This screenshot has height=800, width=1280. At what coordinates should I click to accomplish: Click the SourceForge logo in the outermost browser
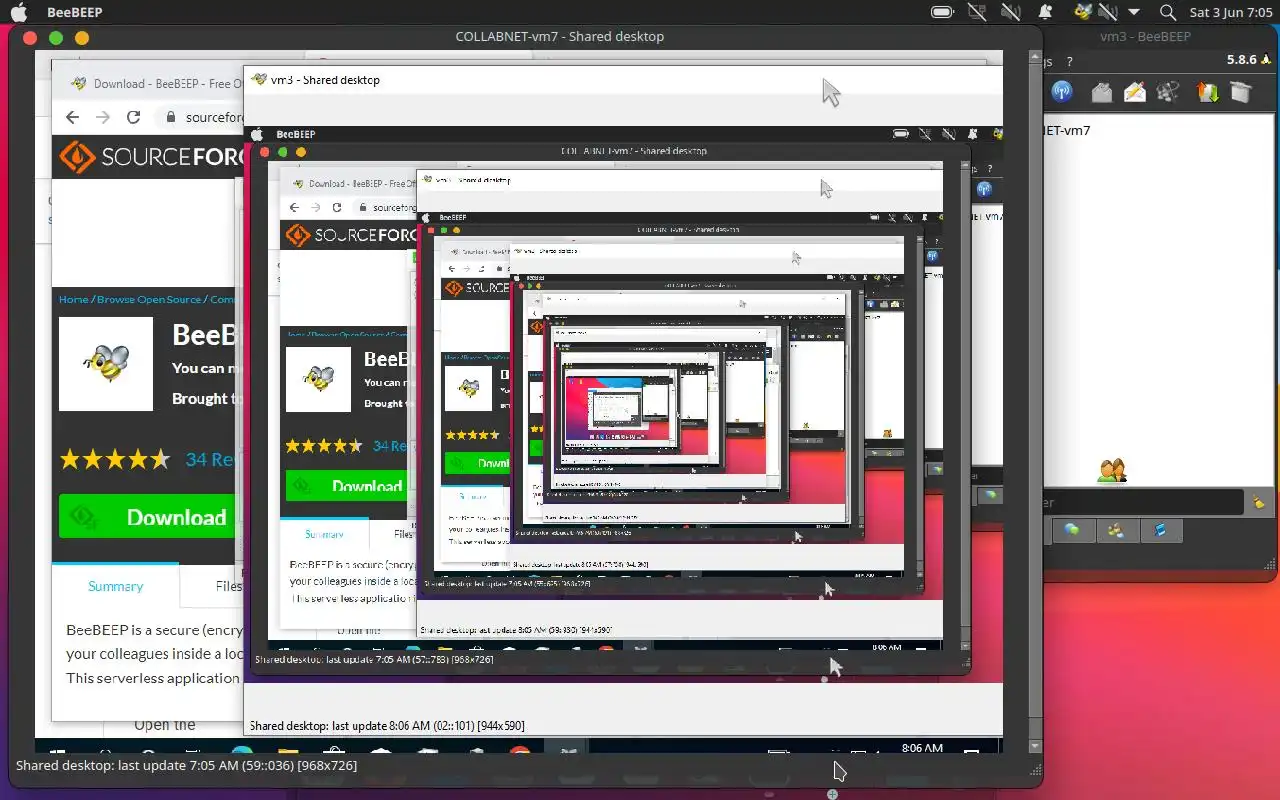point(150,158)
